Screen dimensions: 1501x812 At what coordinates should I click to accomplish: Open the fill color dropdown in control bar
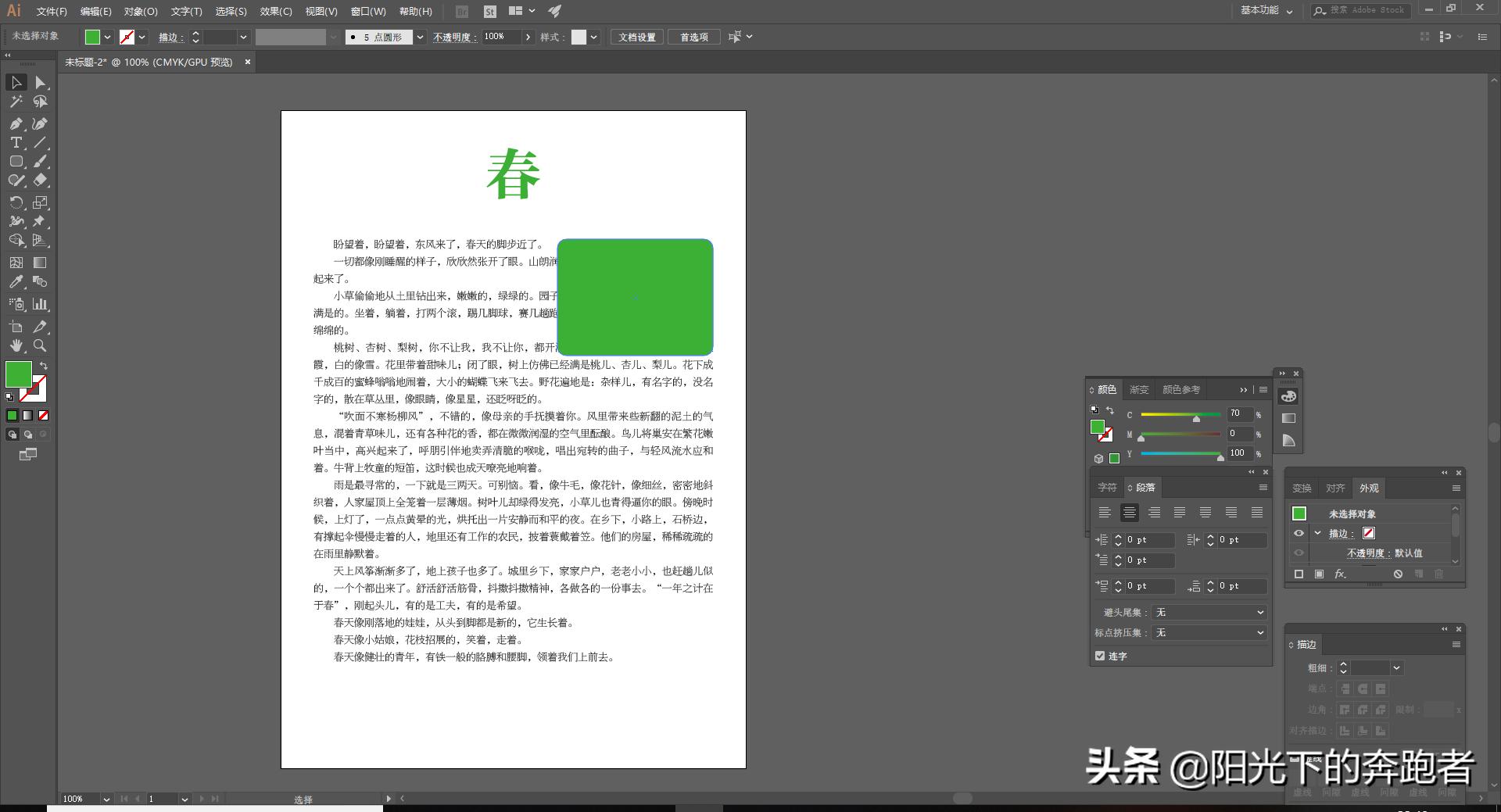pyautogui.click(x=107, y=37)
